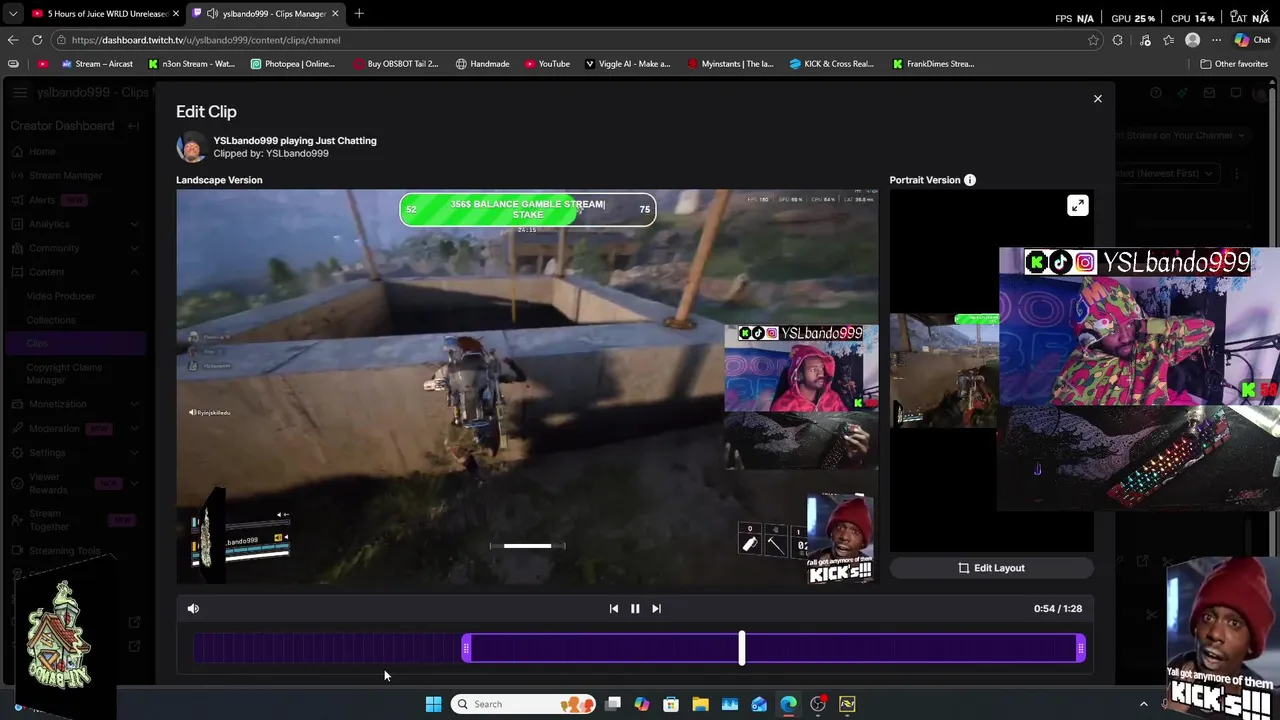Open a new browser tab
This screenshot has height=720, width=1280.
point(359,13)
